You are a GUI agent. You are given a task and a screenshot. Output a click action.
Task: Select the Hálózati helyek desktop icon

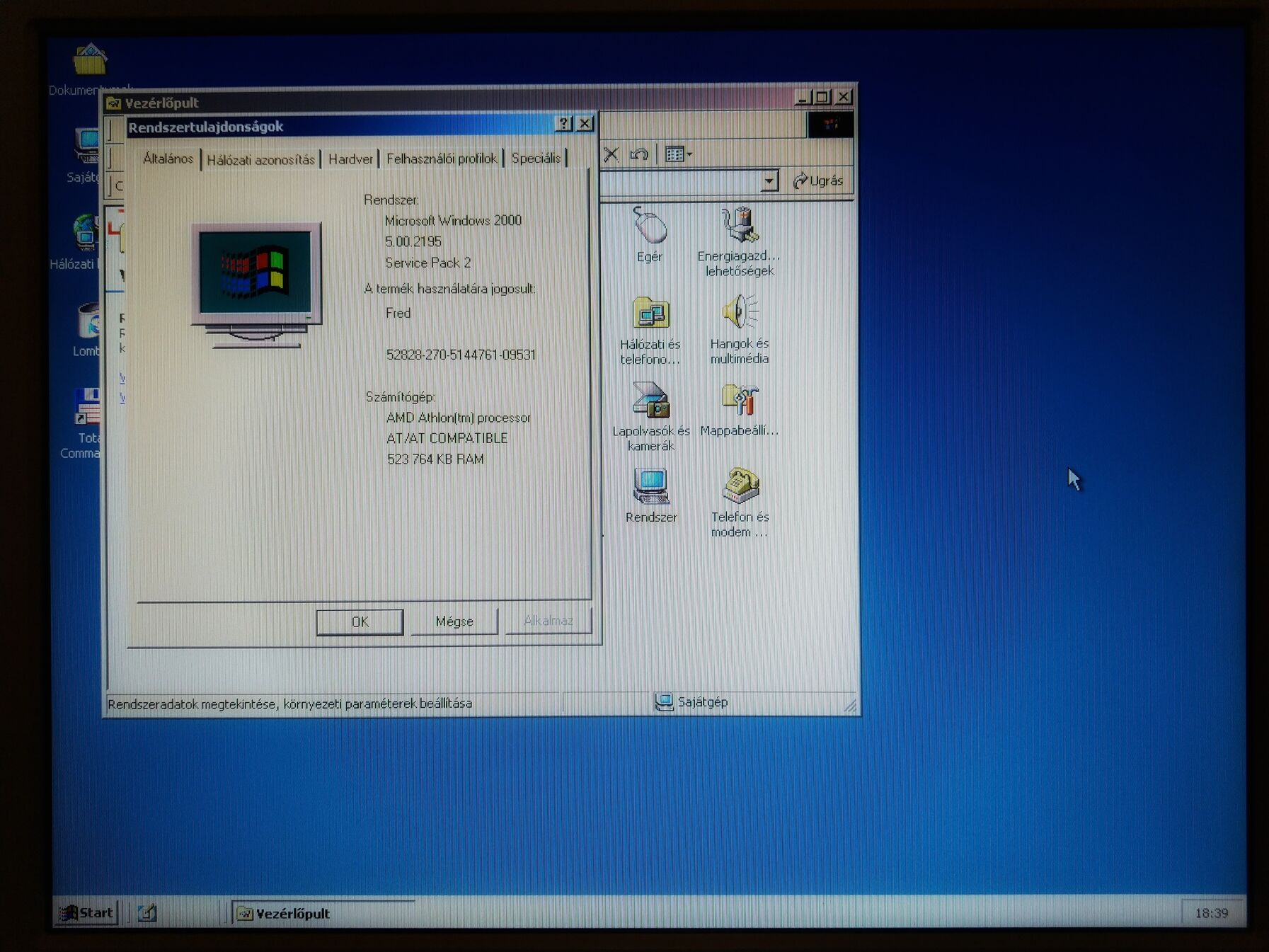point(76,242)
